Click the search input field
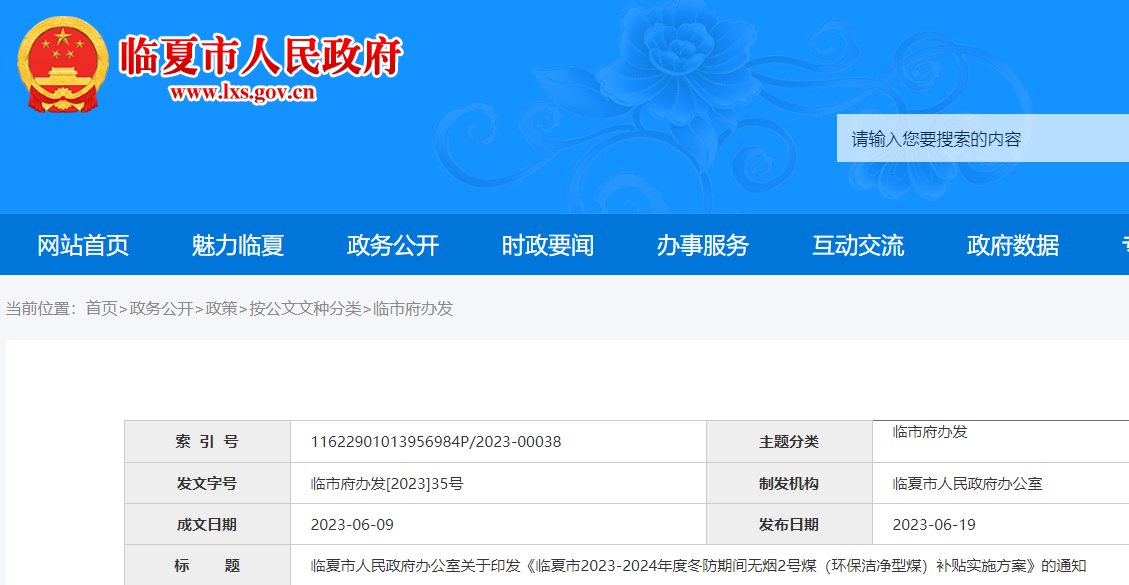1129x585 pixels. tap(982, 139)
